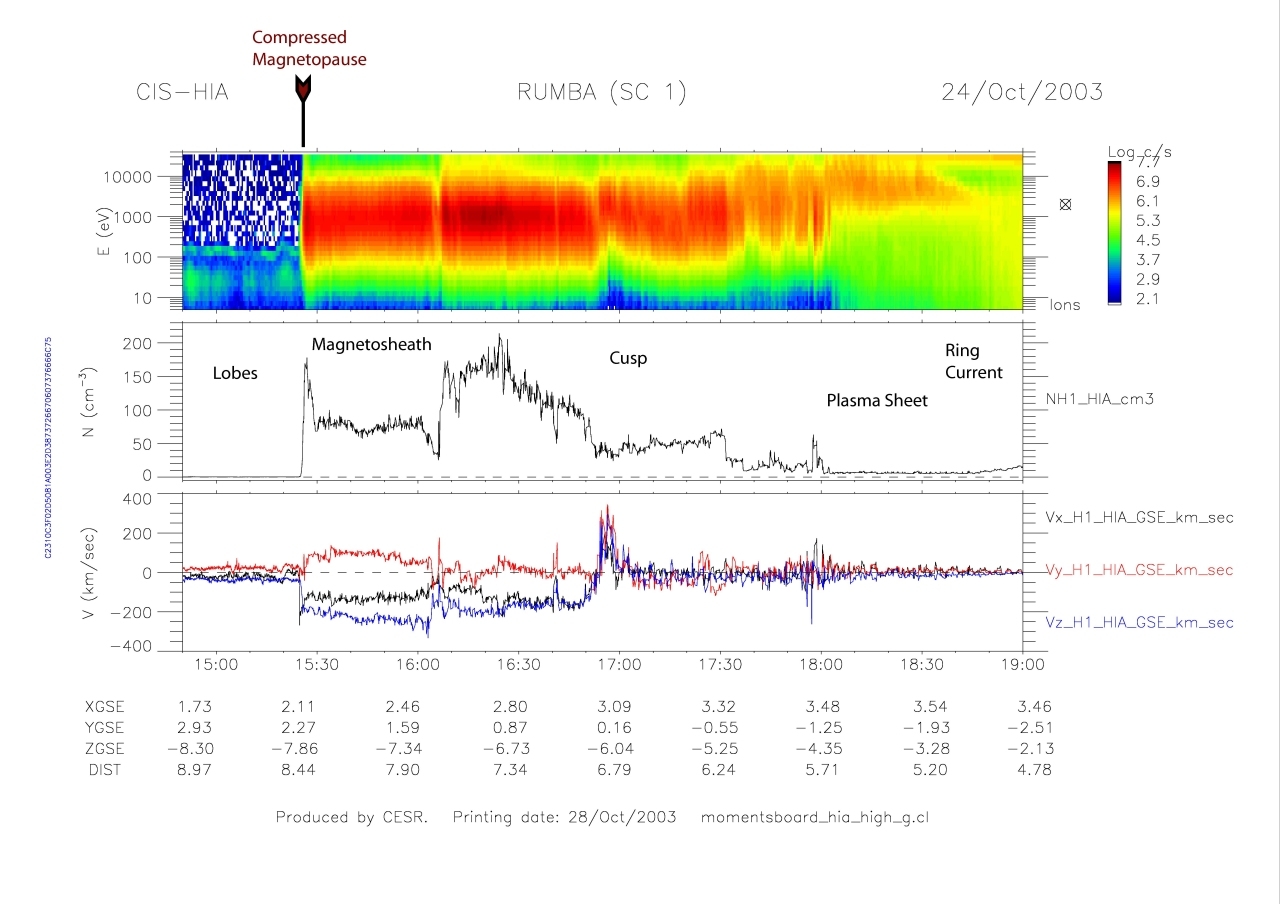
Task: Click the Ring Current label
Action: 973,362
